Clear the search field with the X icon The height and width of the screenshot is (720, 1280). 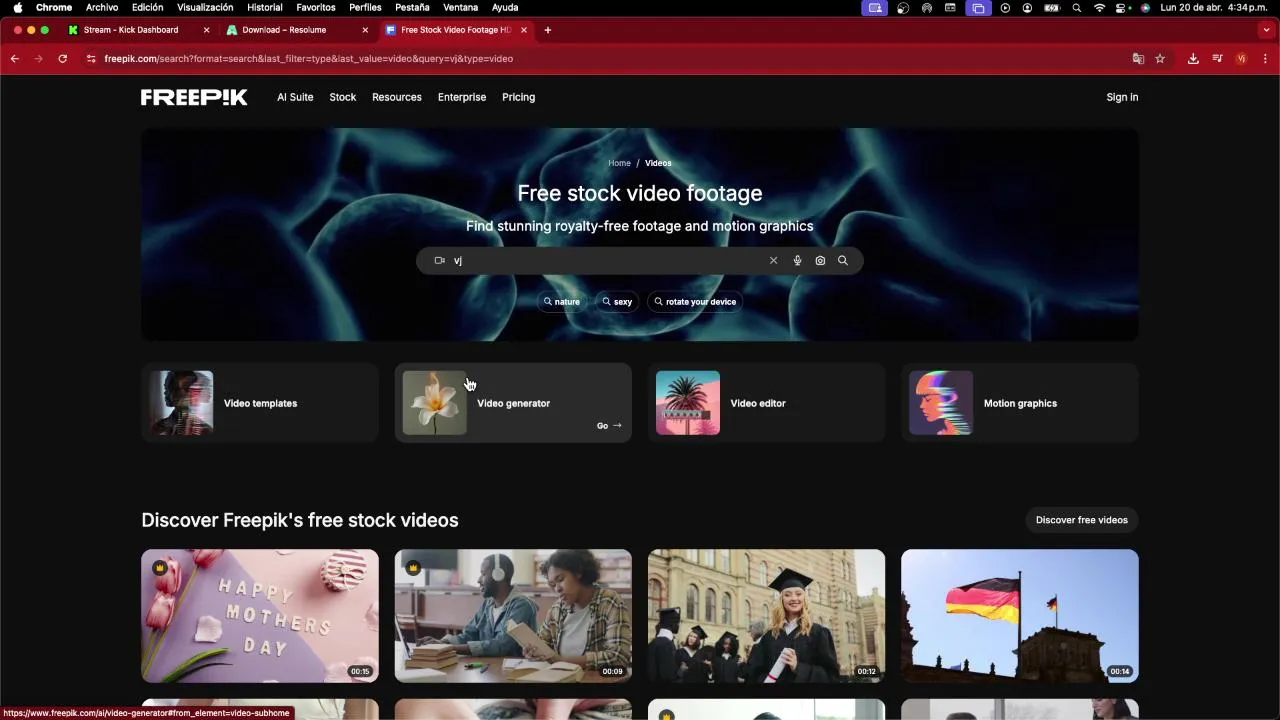tap(773, 260)
